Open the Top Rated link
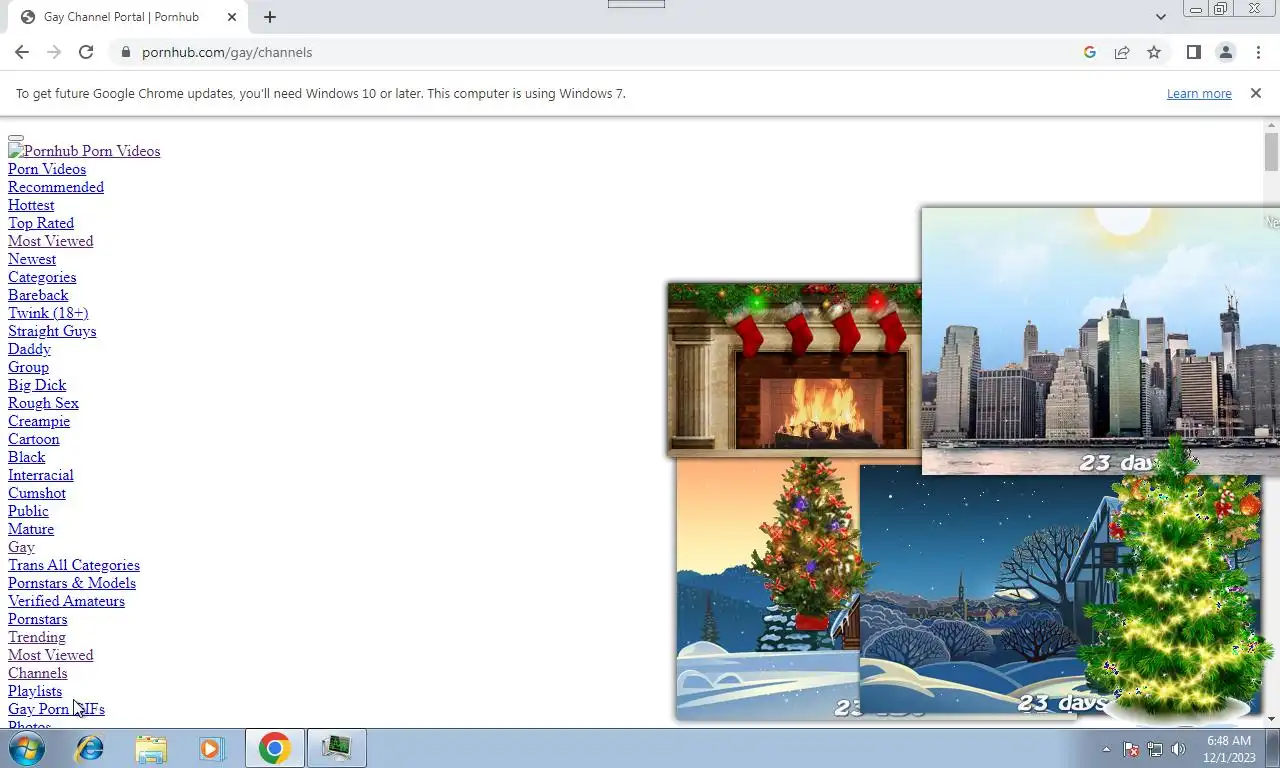This screenshot has width=1280, height=768. tap(41, 223)
